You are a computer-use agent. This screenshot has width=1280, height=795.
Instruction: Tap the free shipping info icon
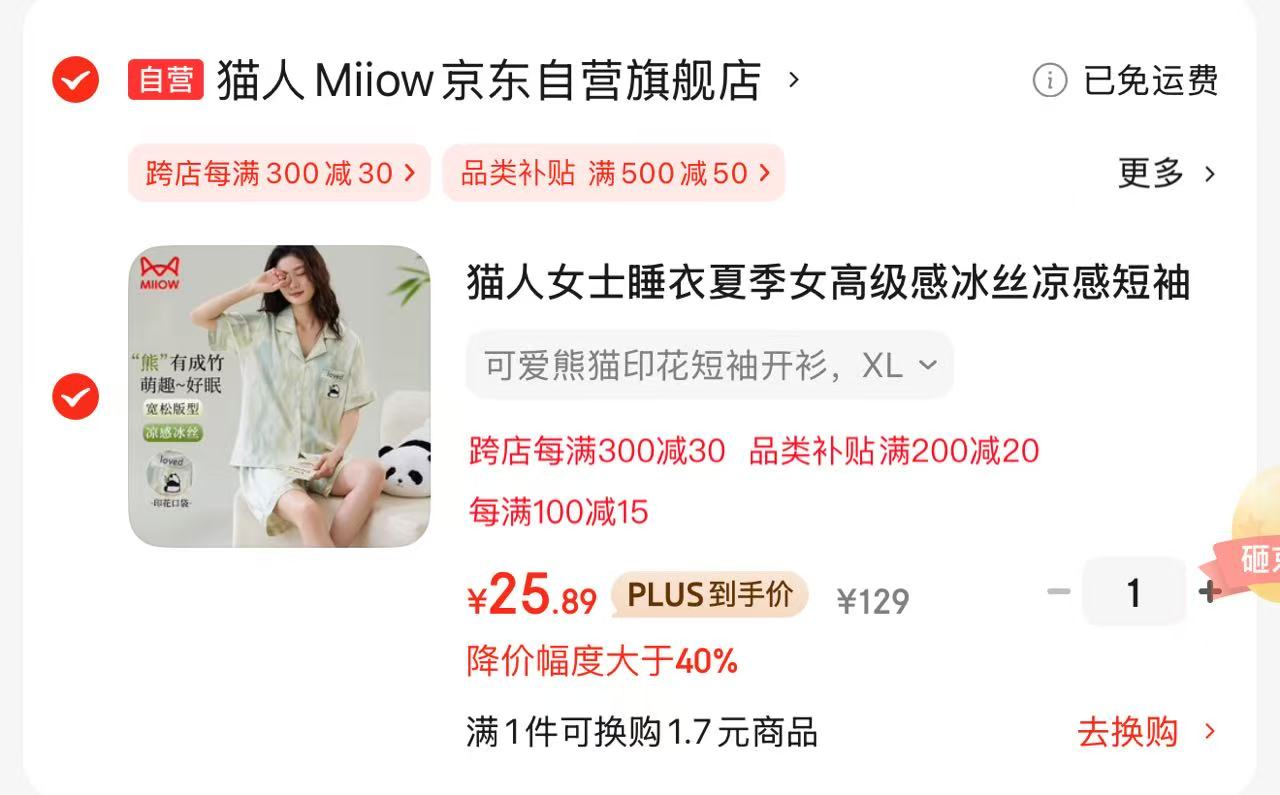coord(1049,80)
